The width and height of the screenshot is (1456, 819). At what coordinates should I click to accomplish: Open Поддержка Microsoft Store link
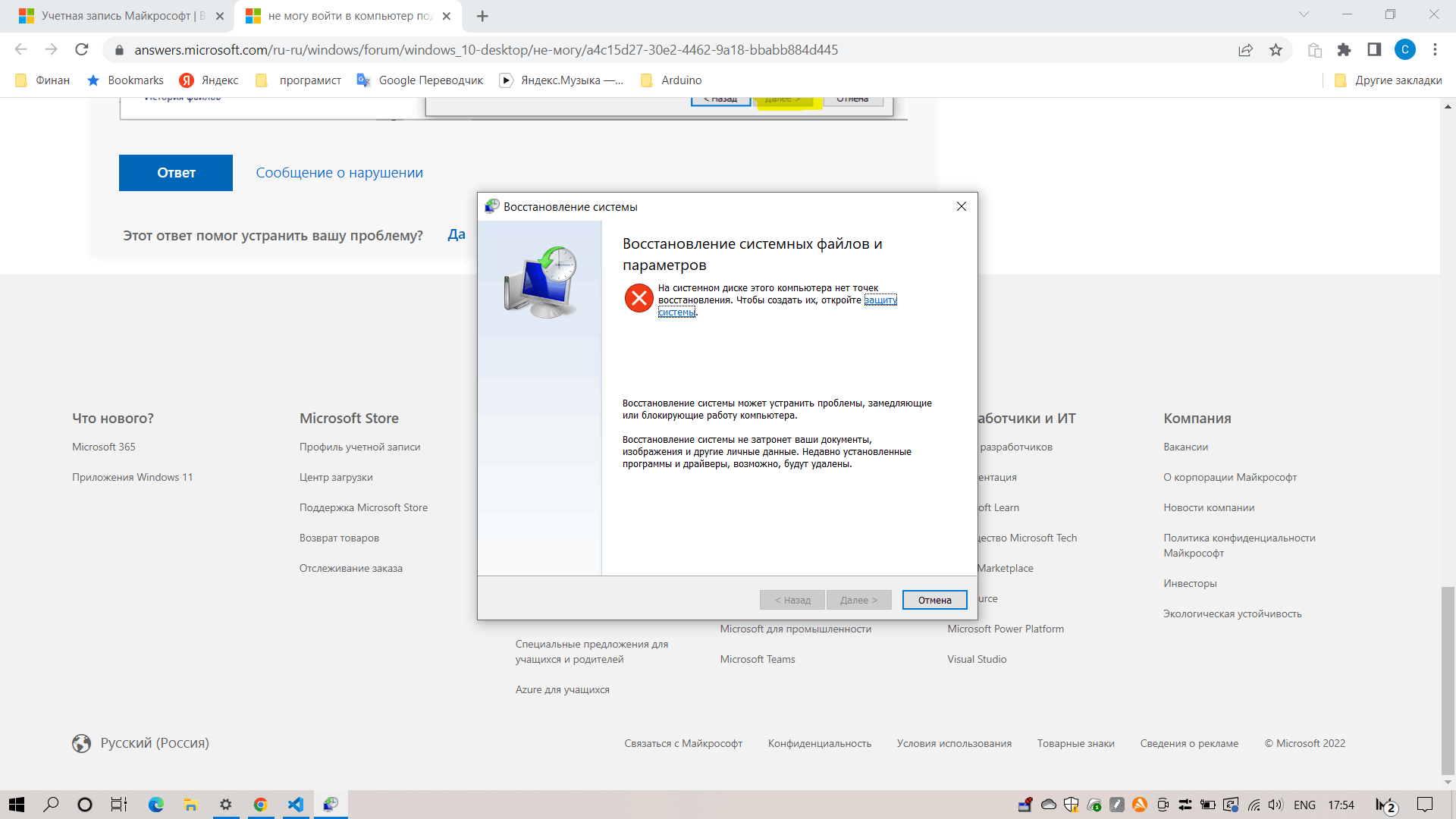(x=363, y=507)
